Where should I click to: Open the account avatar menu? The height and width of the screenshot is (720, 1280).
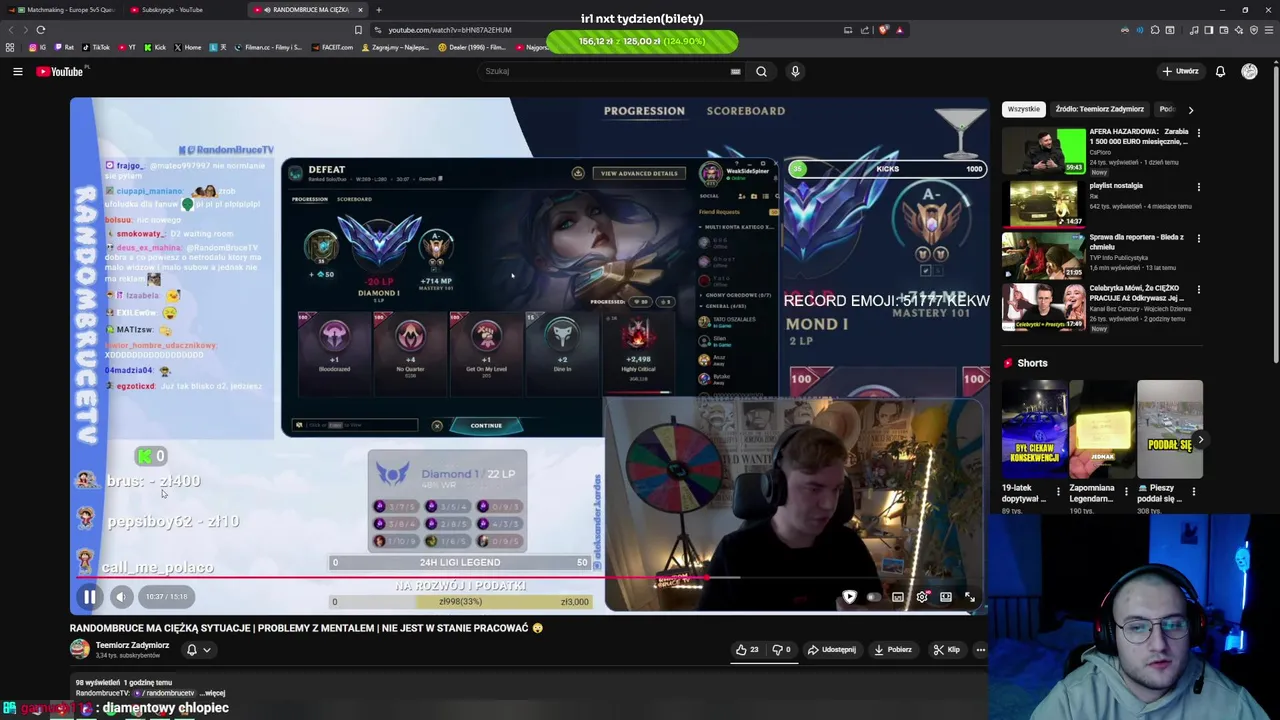click(1249, 71)
